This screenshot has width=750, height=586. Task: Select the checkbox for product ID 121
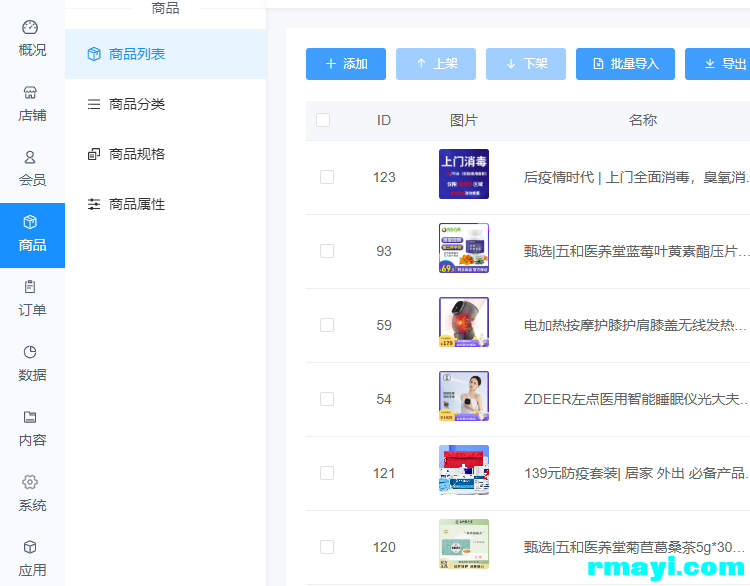click(x=327, y=473)
